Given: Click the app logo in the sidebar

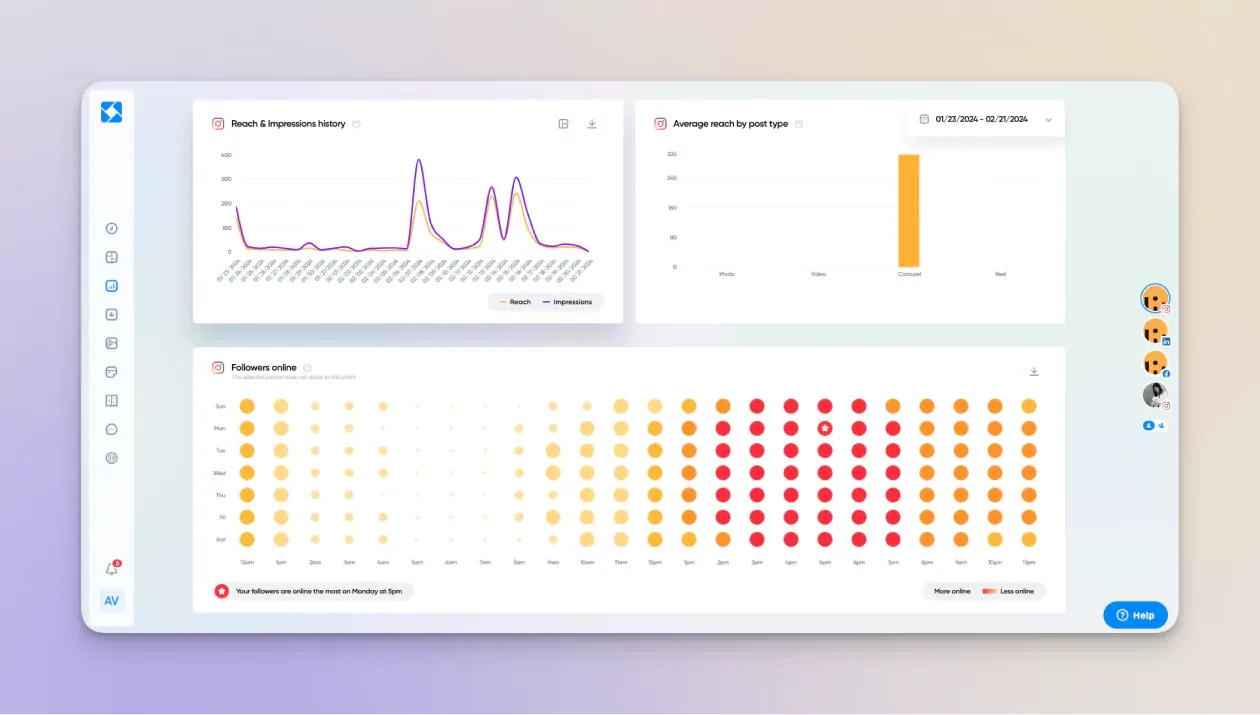Looking at the screenshot, I should [111, 112].
